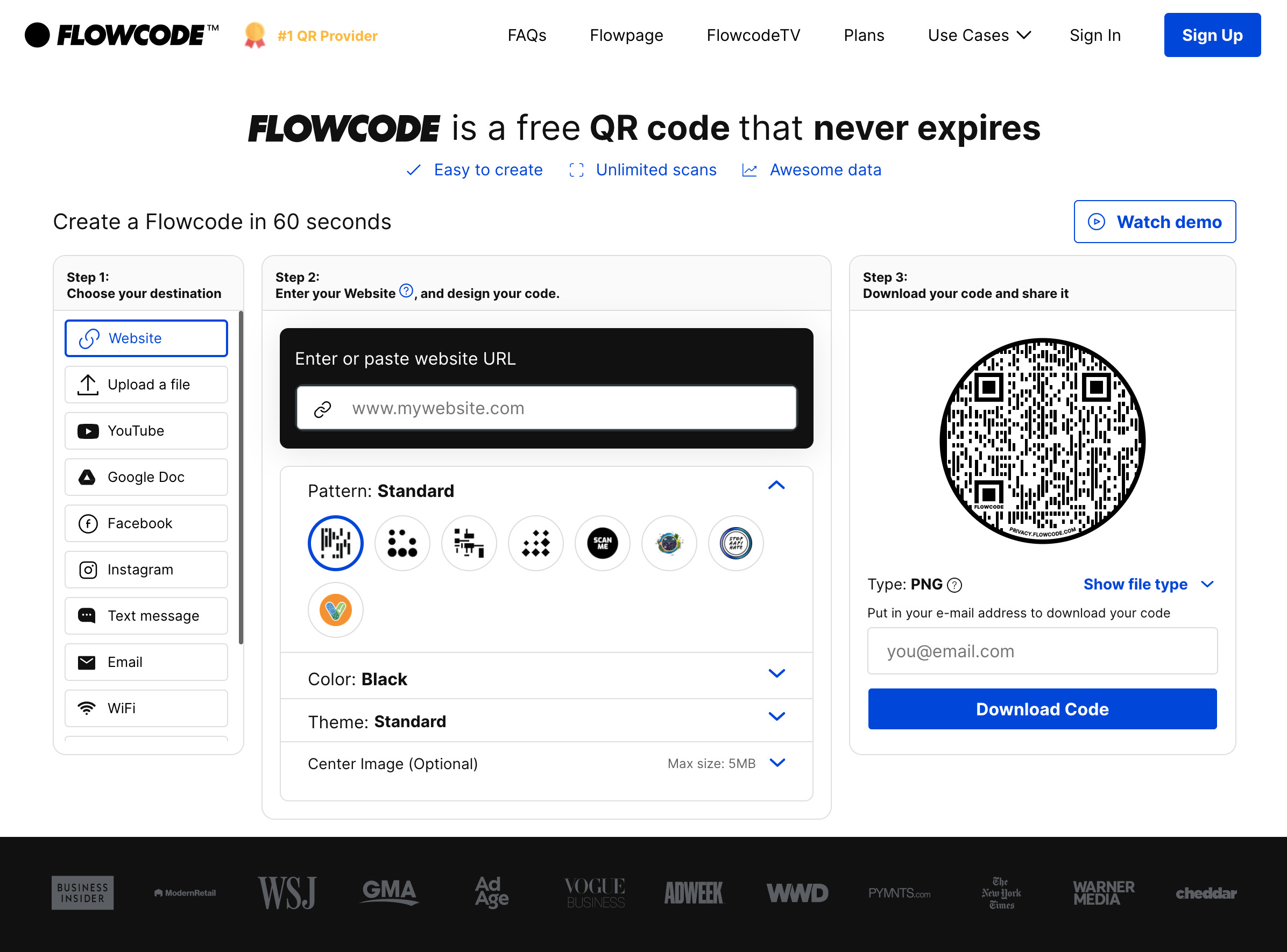
Task: Choose YouTube as destination
Action: 146,430
